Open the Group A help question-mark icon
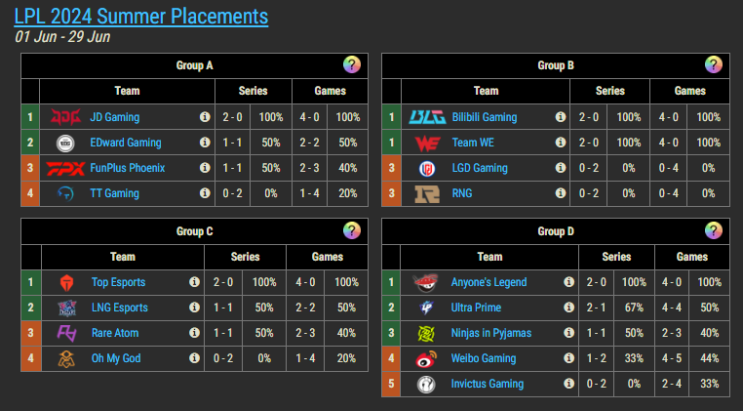Image resolution: width=743 pixels, height=411 pixels. (x=352, y=64)
